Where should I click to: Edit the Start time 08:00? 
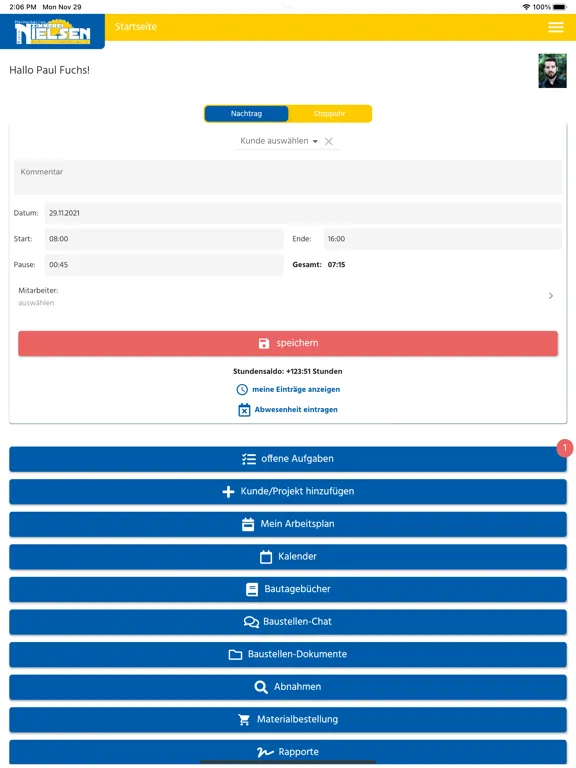click(x=164, y=239)
